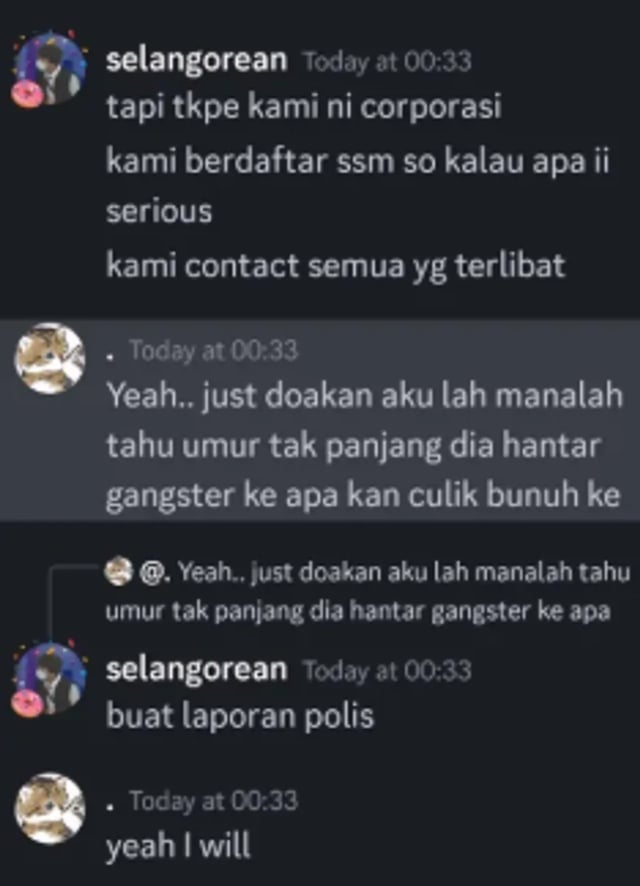Click the dot username above 'yeah I will'
Viewport: 640px width, 886px height.
coord(111,806)
